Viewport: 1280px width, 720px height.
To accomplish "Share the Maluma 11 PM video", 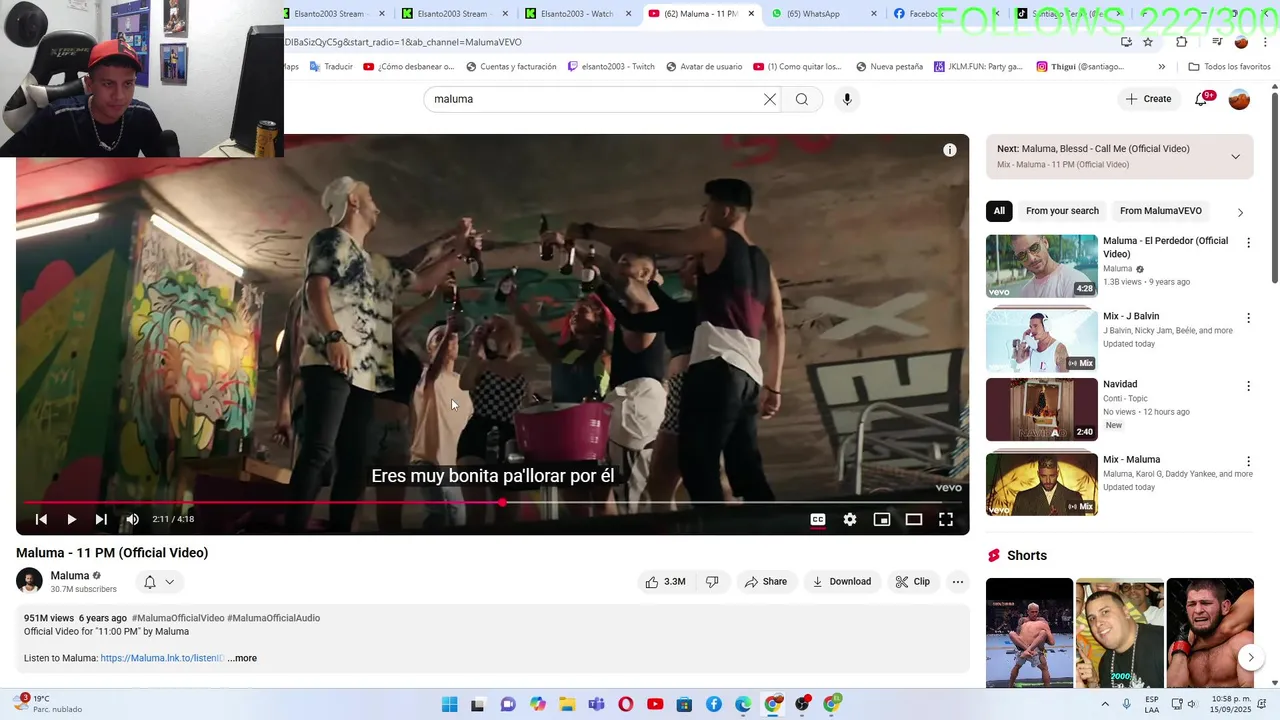I will pos(766,582).
